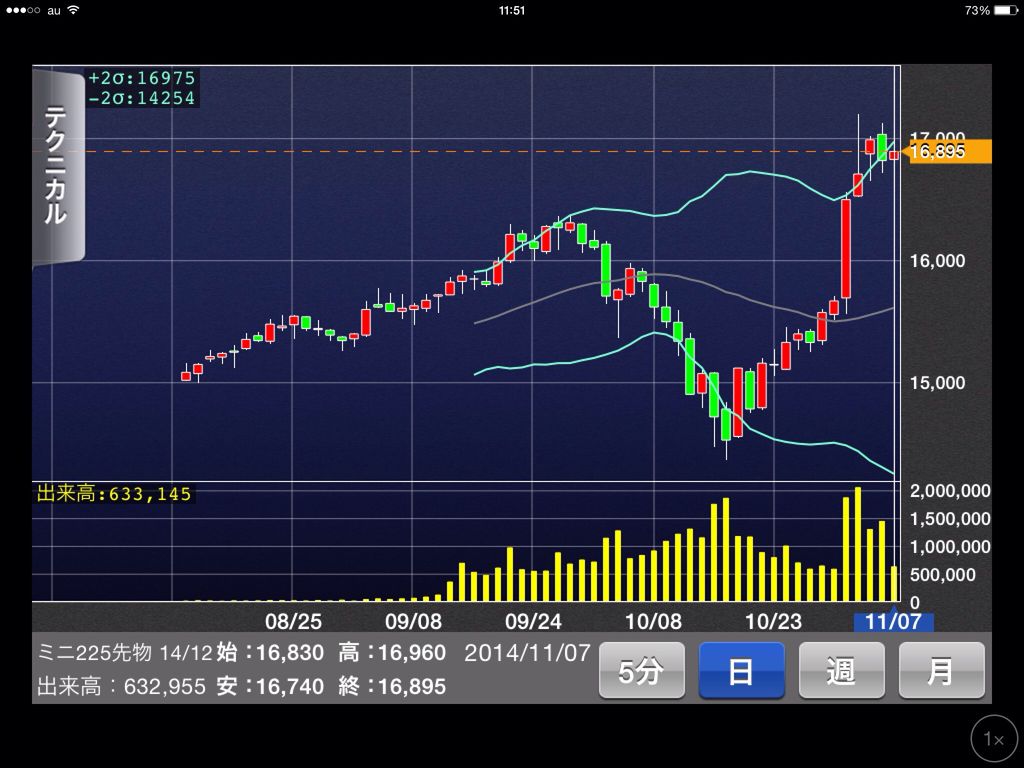Tap the 出来高:633,145 volume label
The image size is (1024, 768).
point(114,494)
